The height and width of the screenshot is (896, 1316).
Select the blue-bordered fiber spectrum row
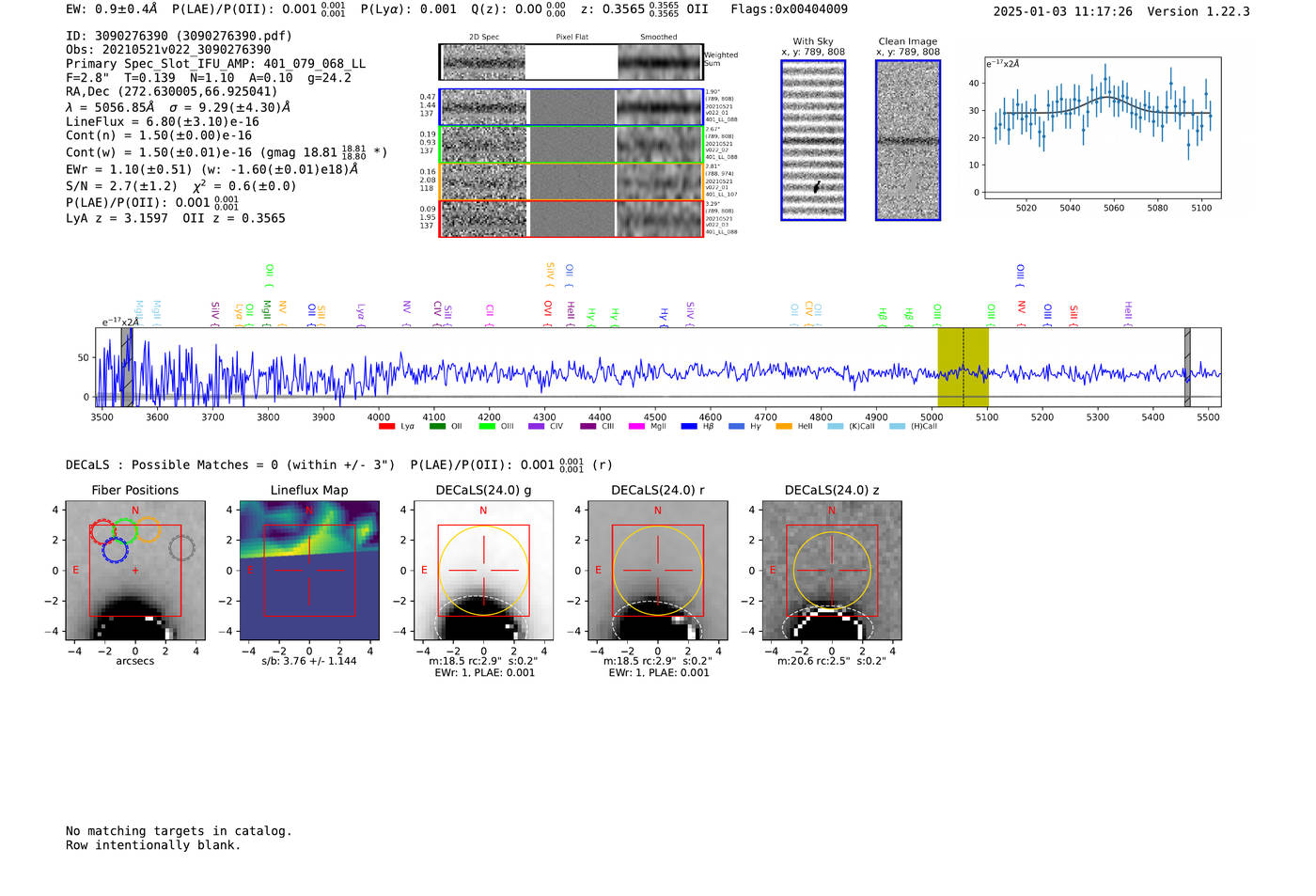point(571,107)
